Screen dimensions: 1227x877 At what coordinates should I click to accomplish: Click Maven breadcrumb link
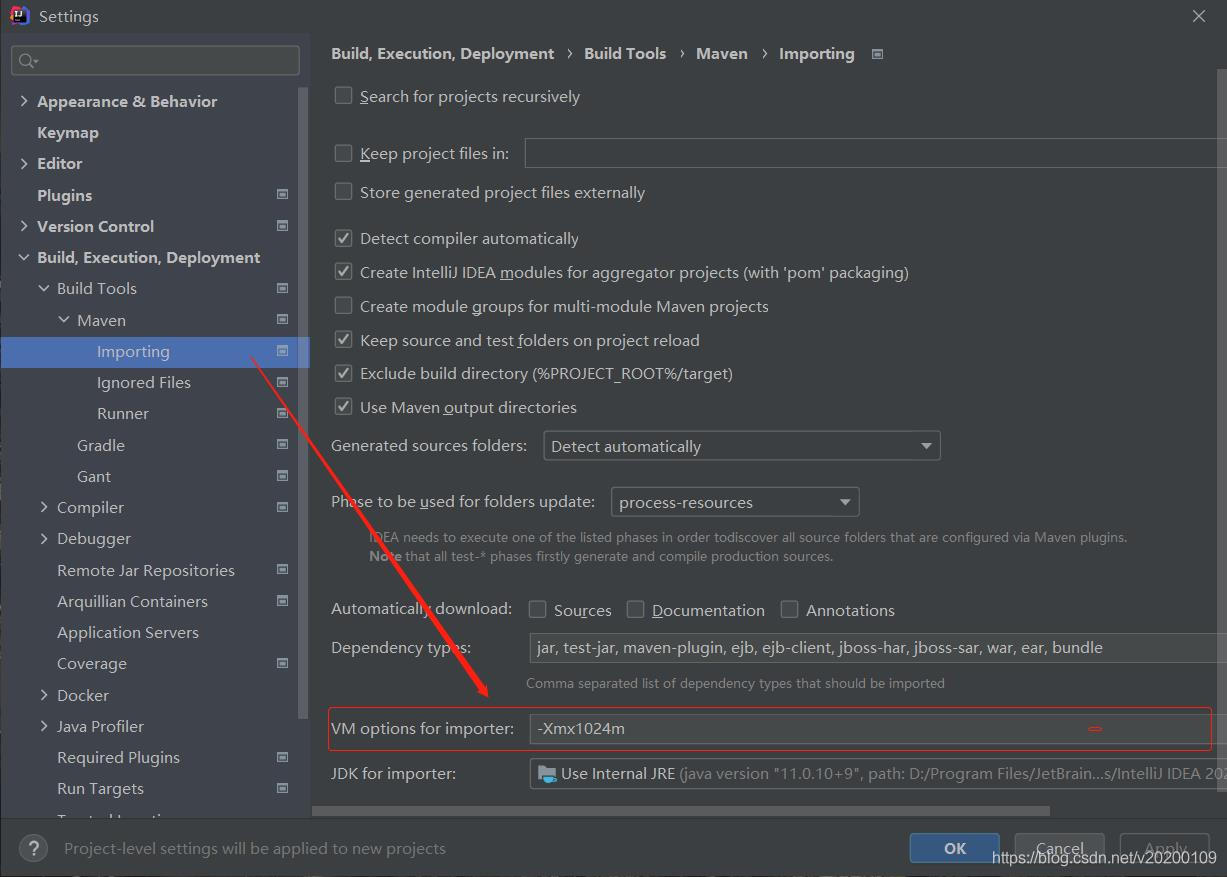[x=722, y=54]
